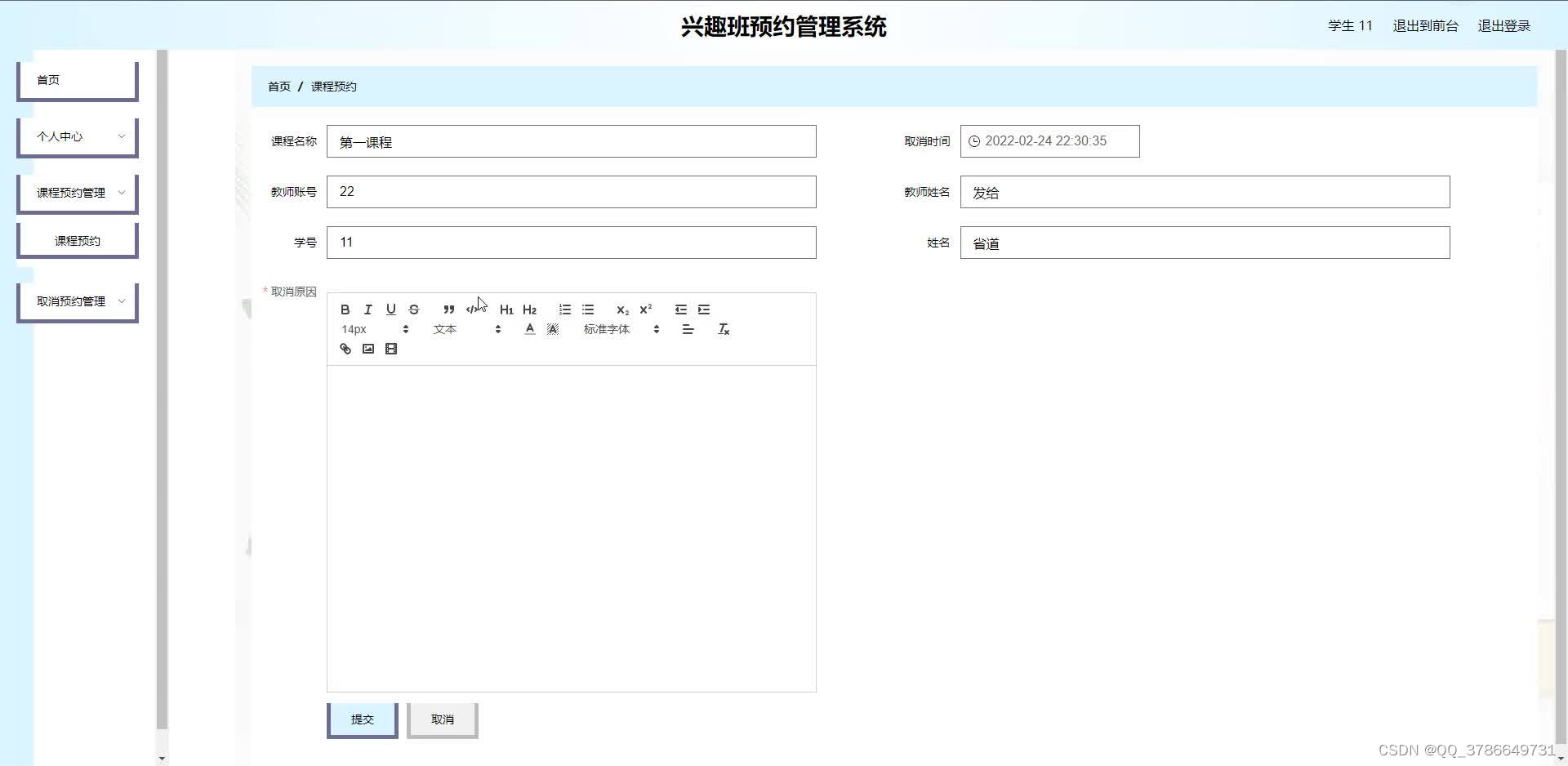Click 课程预约 in the breadcrumb
This screenshot has width=1568, height=766.
[x=334, y=87]
